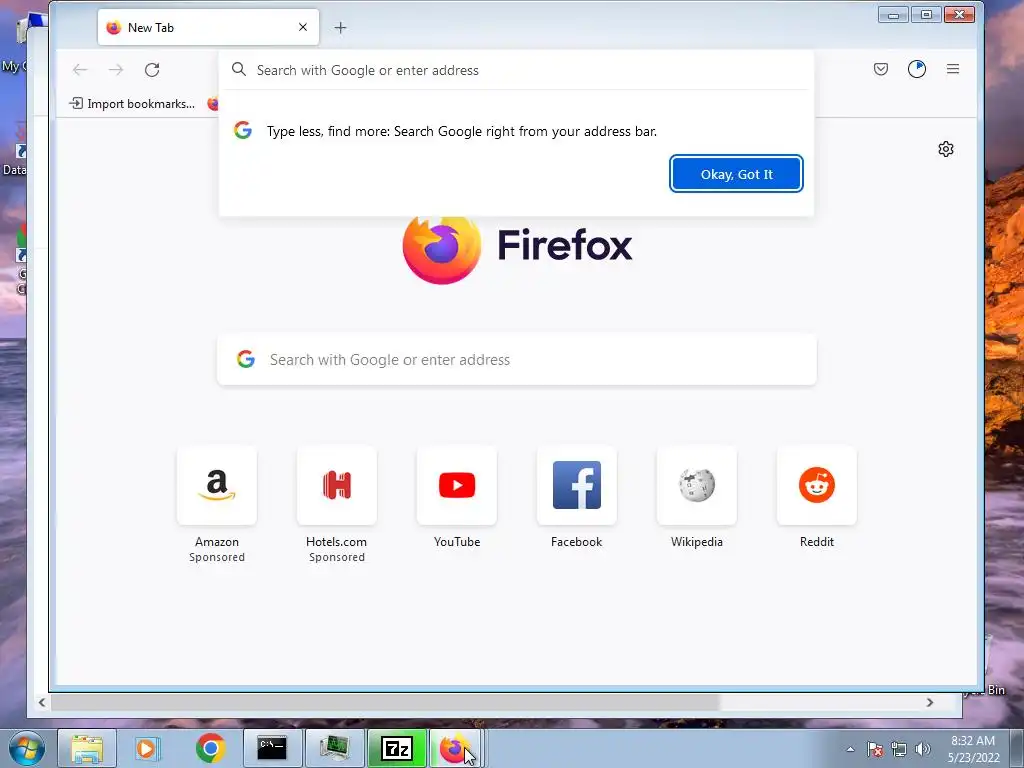Image resolution: width=1024 pixels, height=768 pixels.
Task: Click the Firefox logo on new tab page
Action: pyautogui.click(x=442, y=249)
